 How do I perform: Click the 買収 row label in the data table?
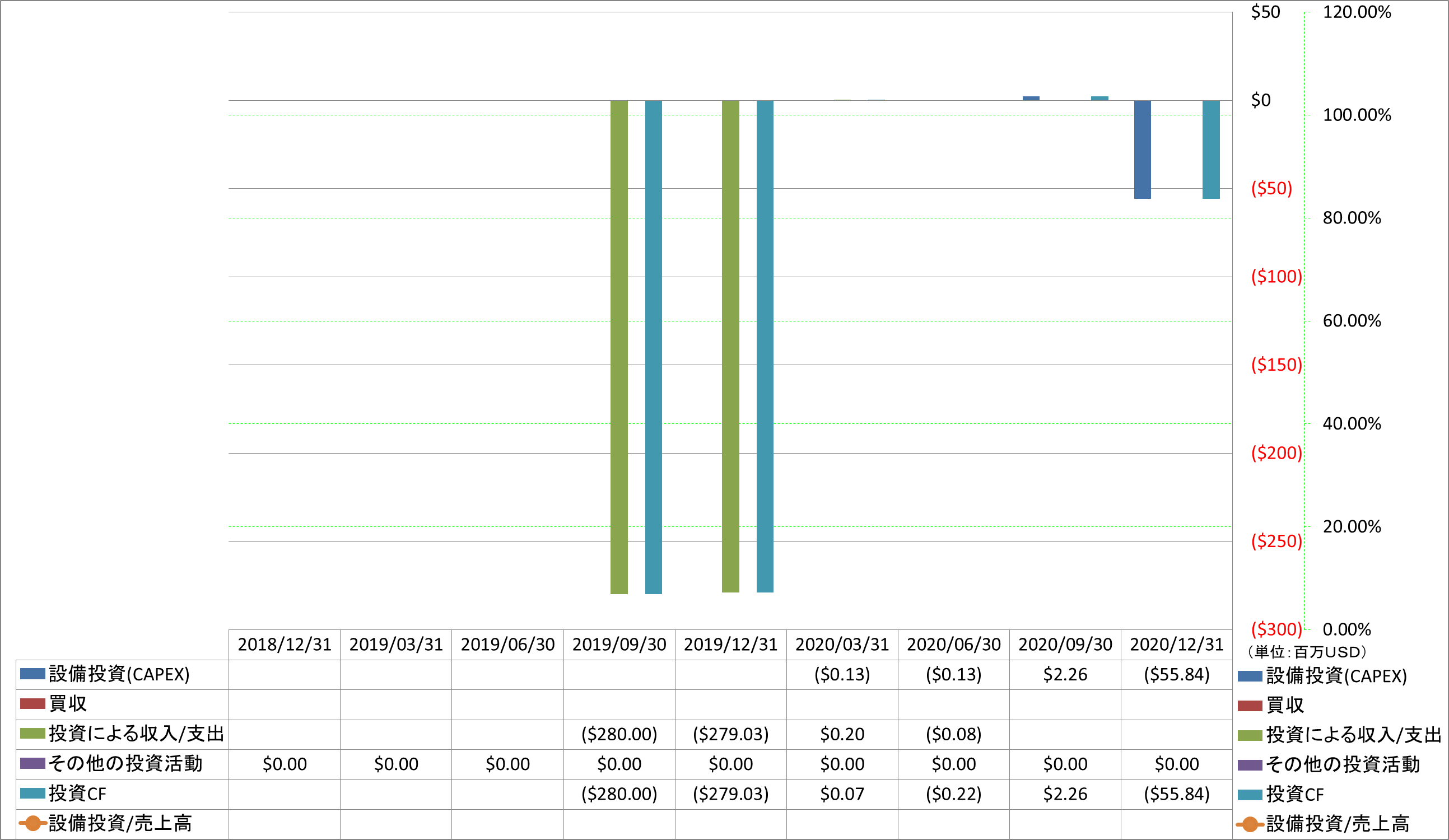pos(68,704)
